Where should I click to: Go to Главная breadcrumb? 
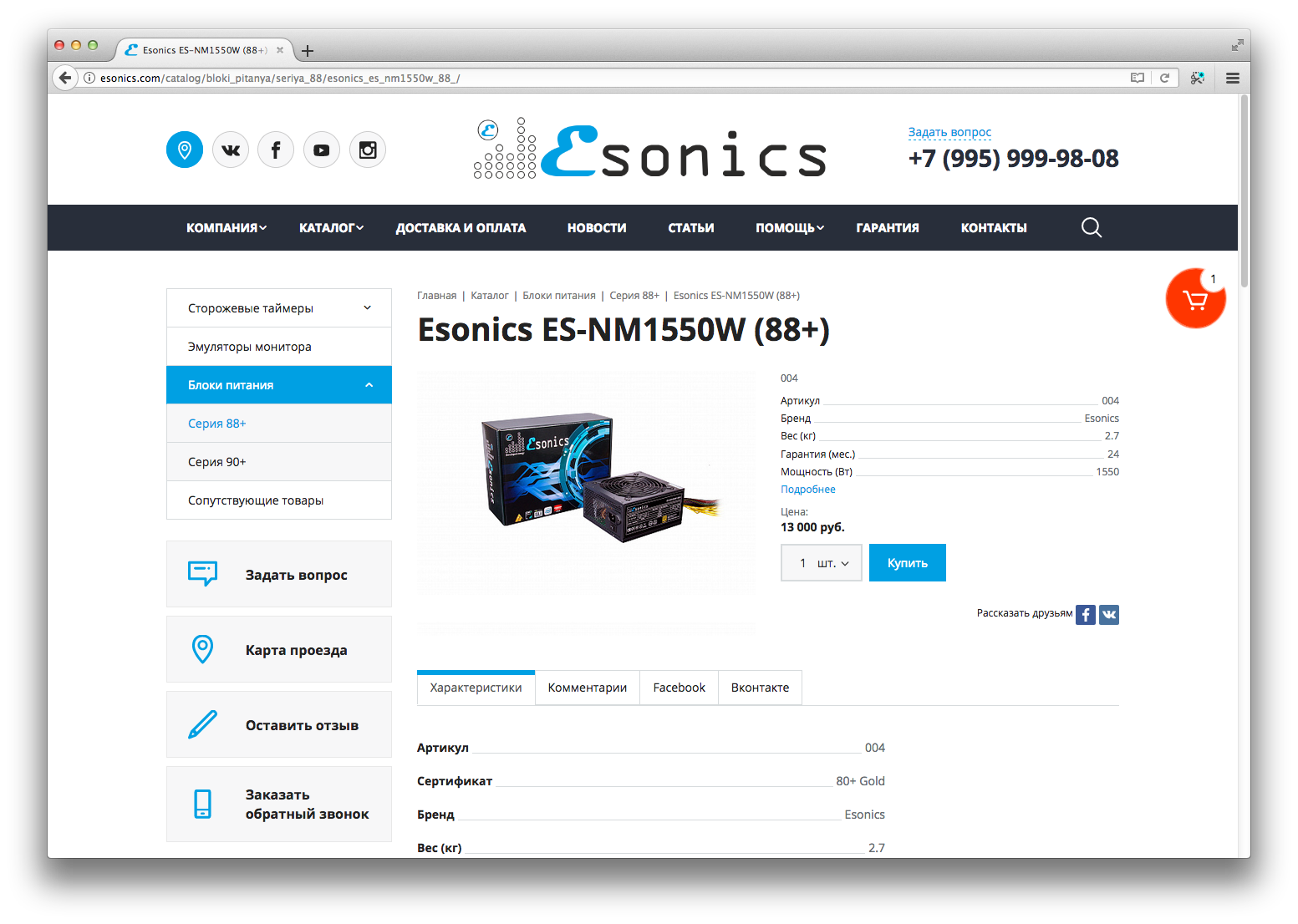pos(437,296)
